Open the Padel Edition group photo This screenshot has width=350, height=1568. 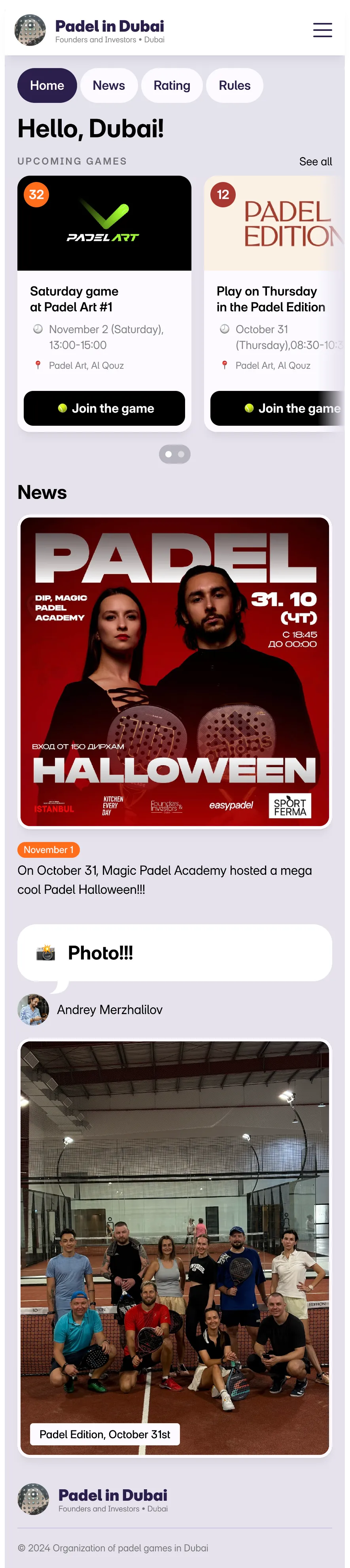point(175,1248)
